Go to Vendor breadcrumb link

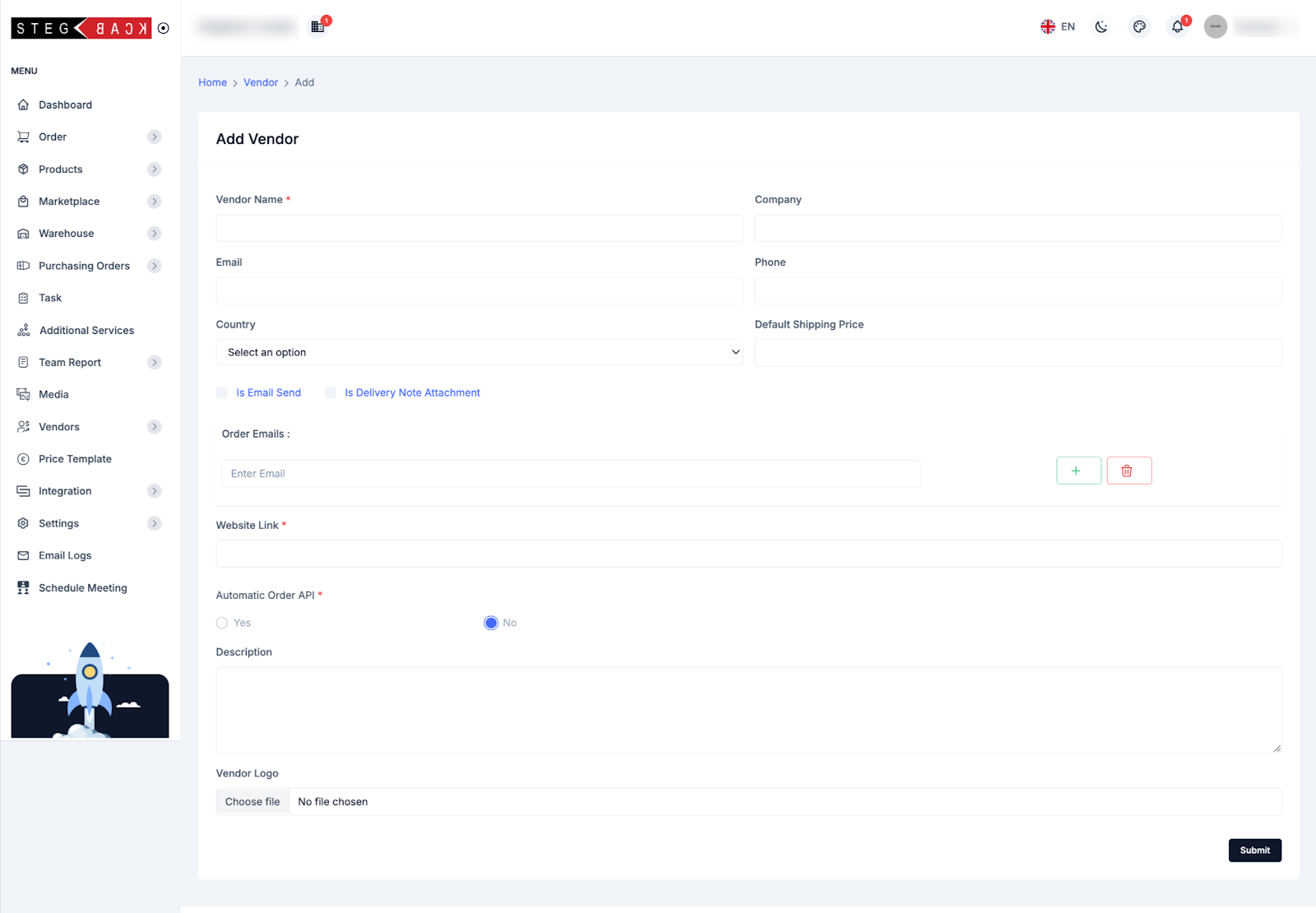pos(261,82)
